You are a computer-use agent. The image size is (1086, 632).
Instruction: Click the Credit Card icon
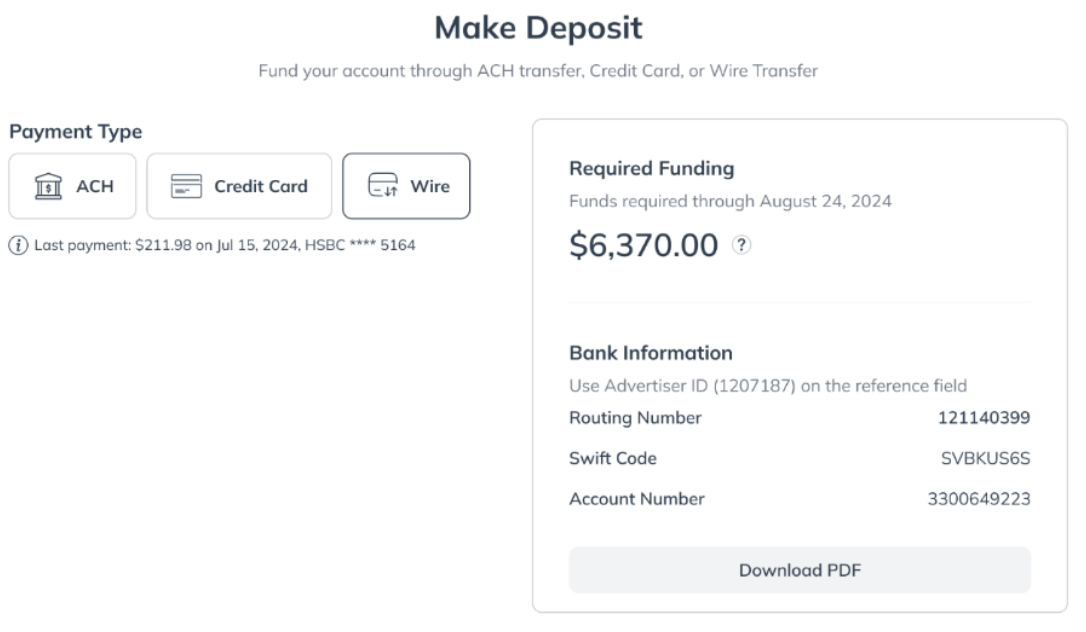coord(186,186)
